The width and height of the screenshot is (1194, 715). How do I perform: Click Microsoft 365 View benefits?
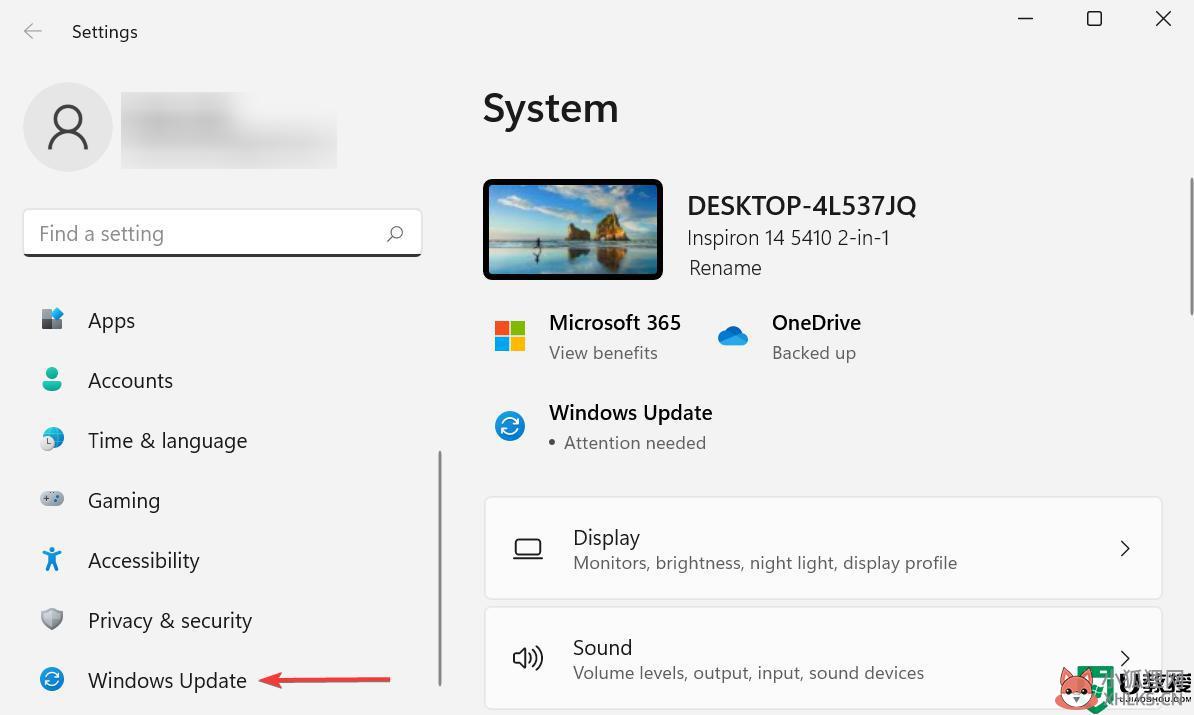pos(603,353)
